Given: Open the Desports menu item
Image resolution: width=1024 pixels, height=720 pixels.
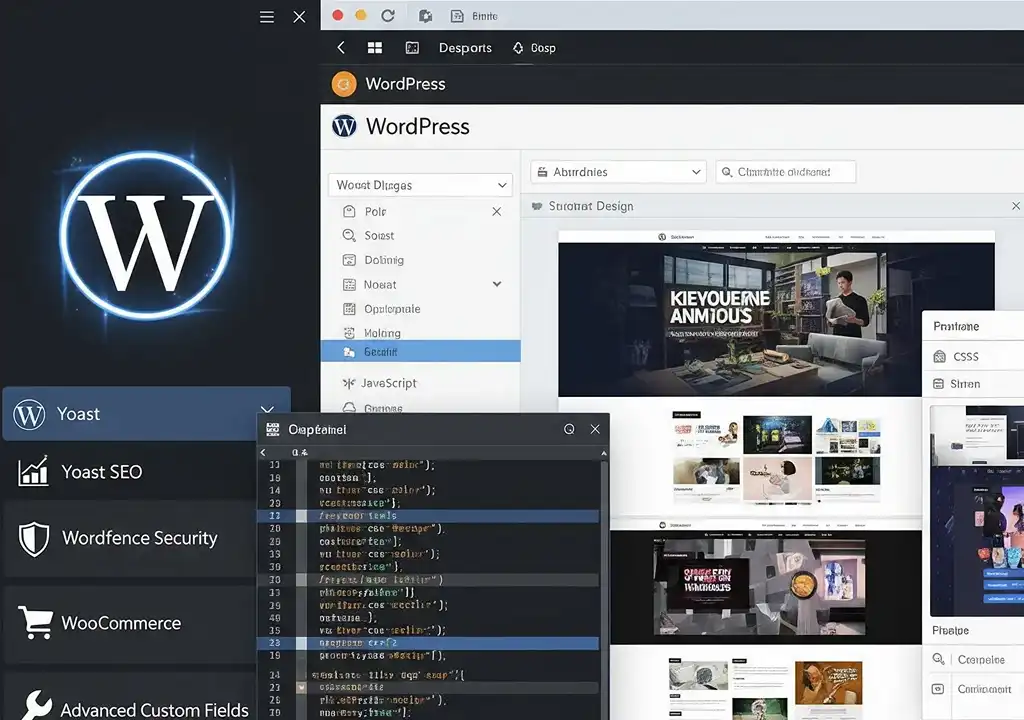Looking at the screenshot, I should 465,48.
